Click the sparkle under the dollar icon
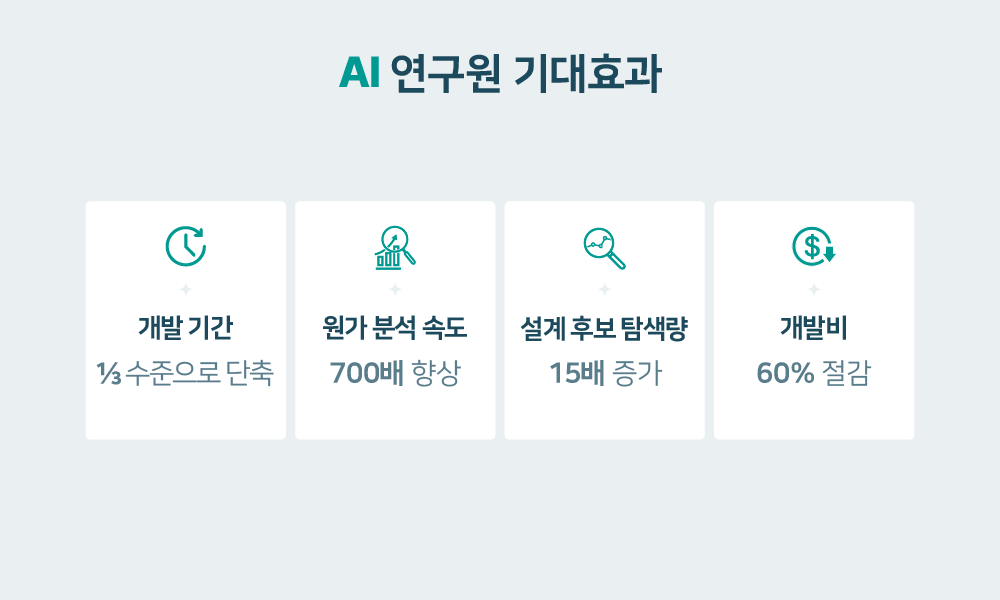 (x=814, y=289)
